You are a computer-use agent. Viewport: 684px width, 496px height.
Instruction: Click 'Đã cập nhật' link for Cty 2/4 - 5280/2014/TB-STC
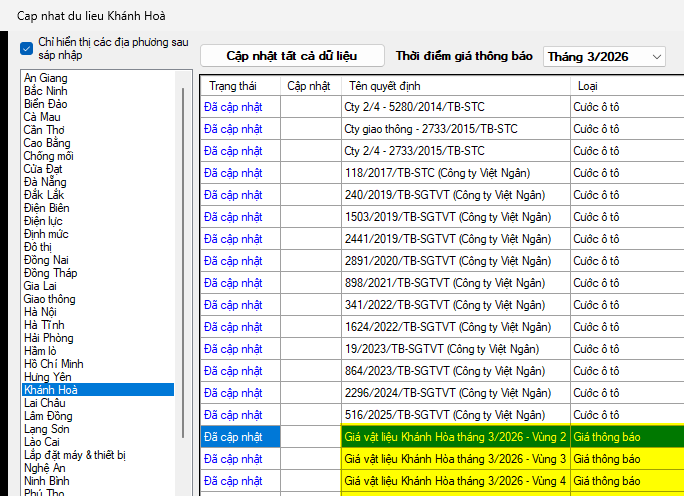click(x=233, y=106)
